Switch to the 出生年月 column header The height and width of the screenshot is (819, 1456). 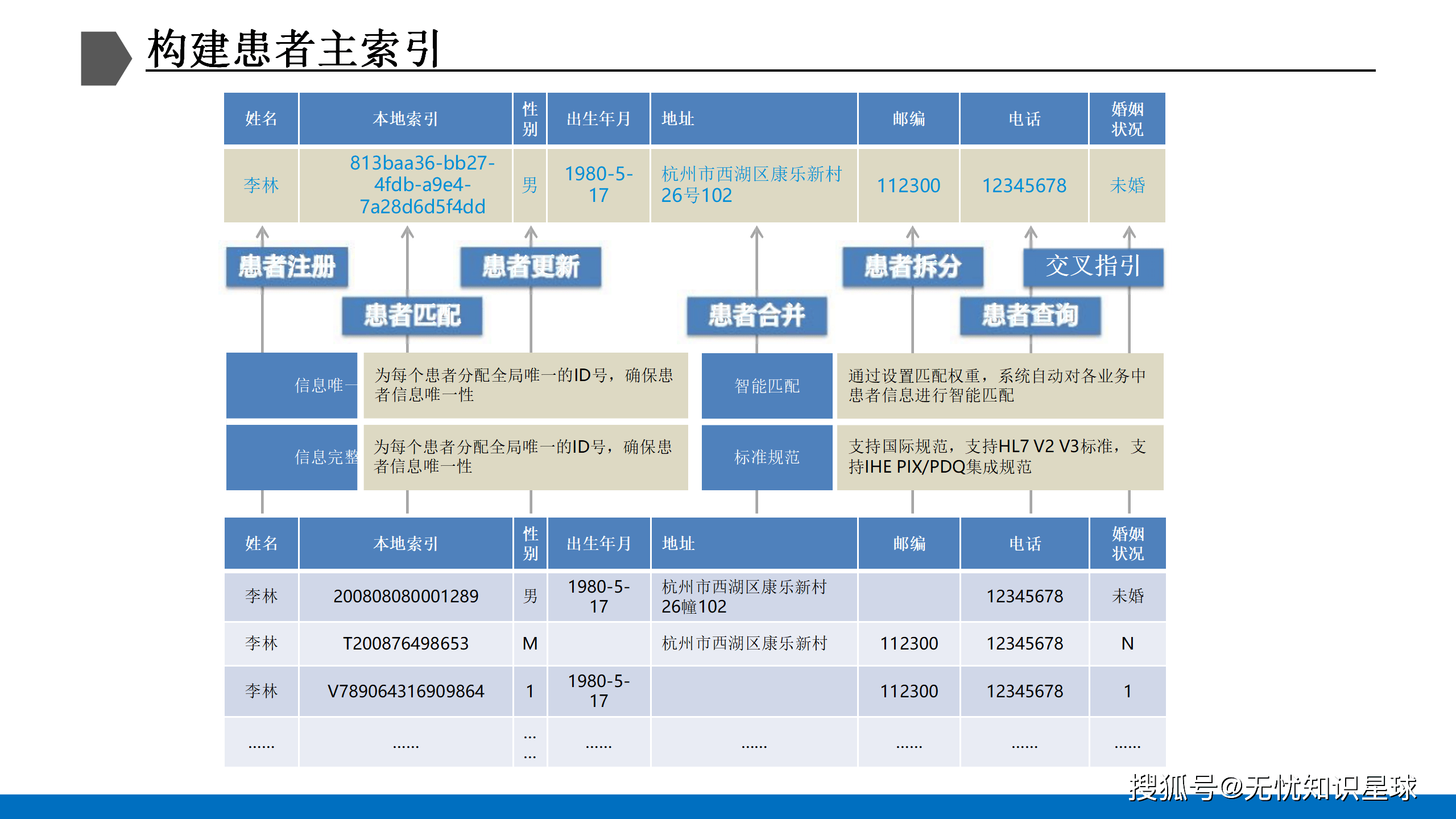[x=598, y=118]
